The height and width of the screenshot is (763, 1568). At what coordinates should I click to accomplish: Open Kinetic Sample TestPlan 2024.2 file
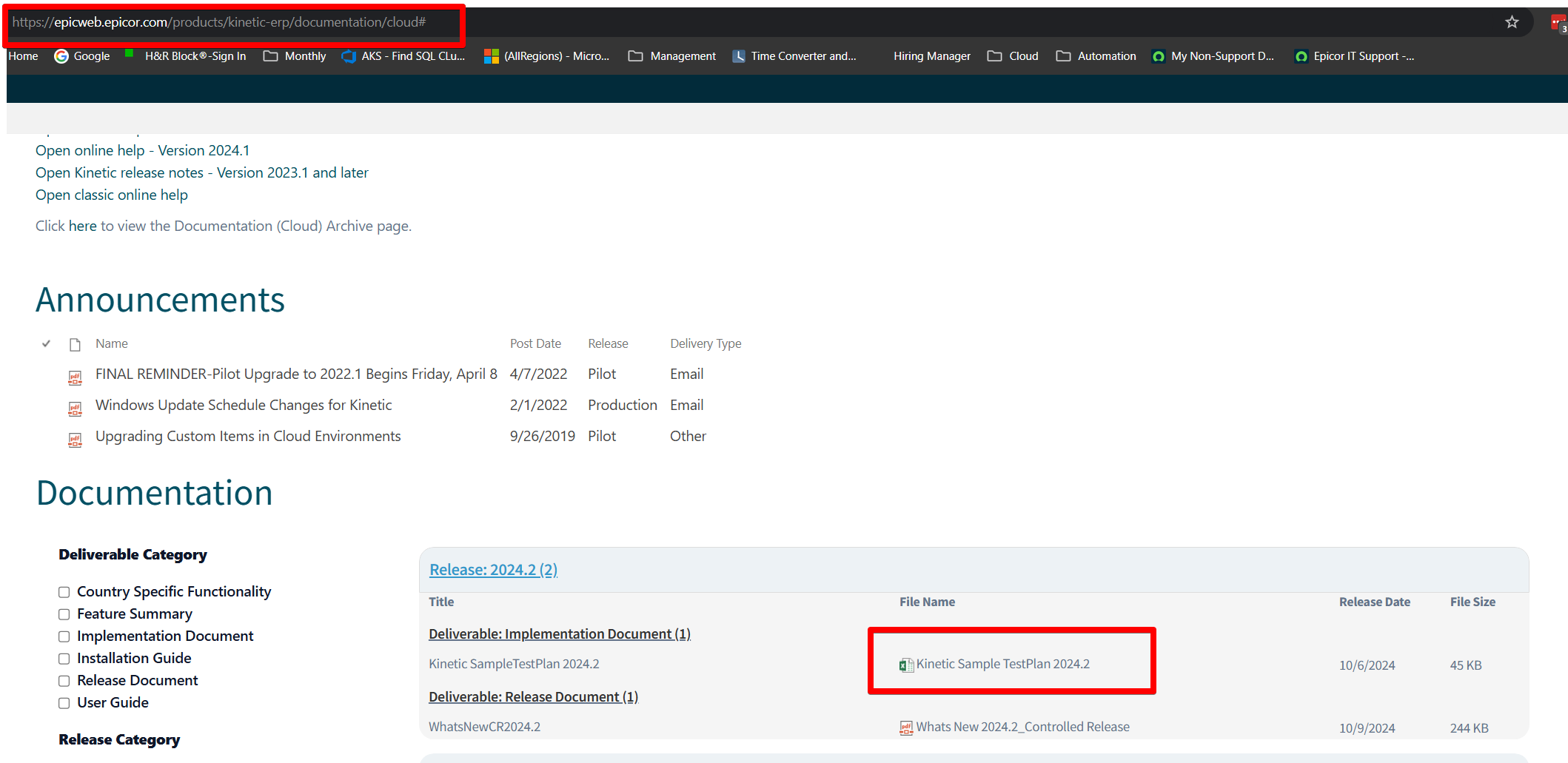point(1002,664)
